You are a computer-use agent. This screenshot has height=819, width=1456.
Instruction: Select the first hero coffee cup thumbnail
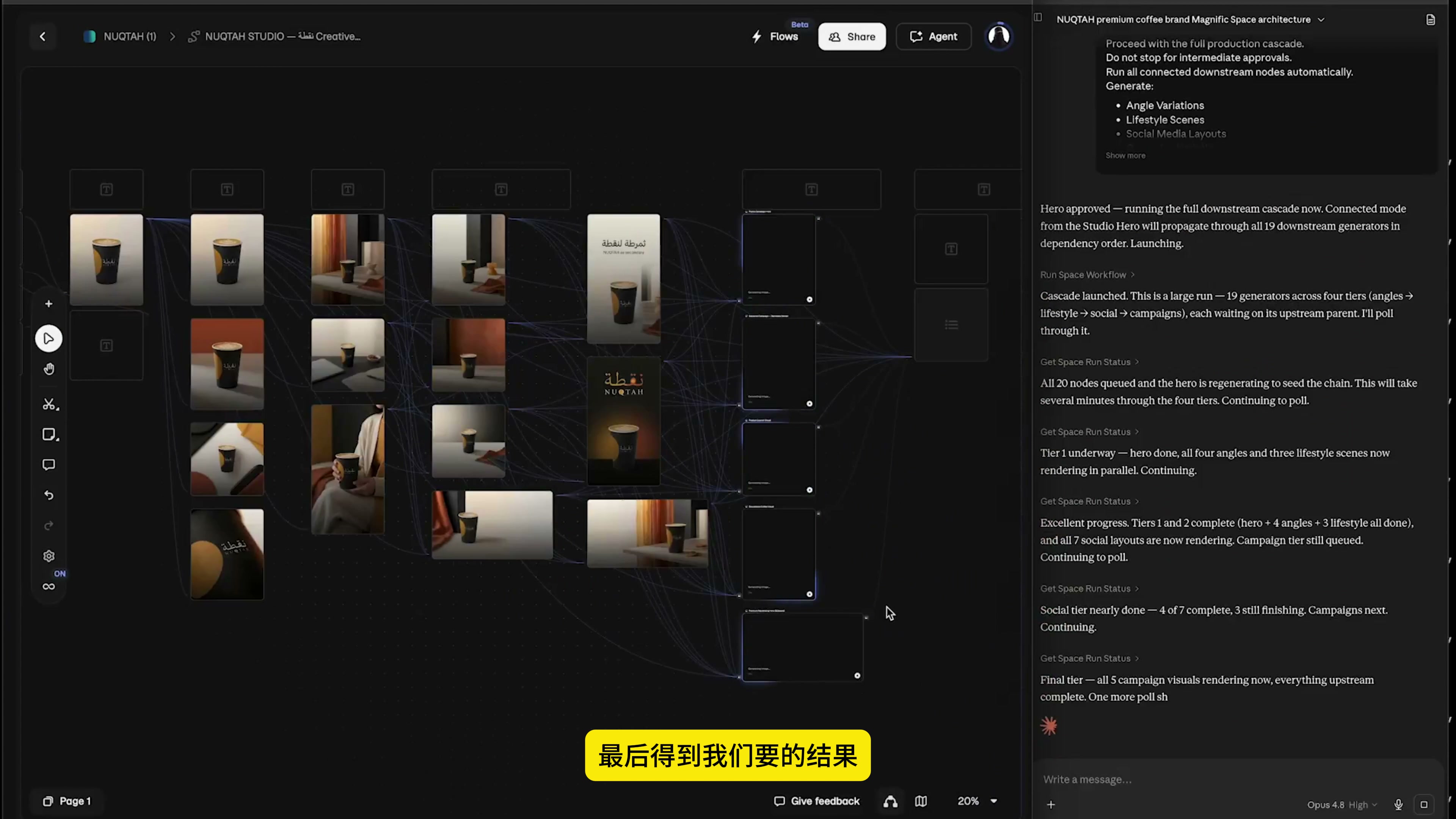point(106,259)
